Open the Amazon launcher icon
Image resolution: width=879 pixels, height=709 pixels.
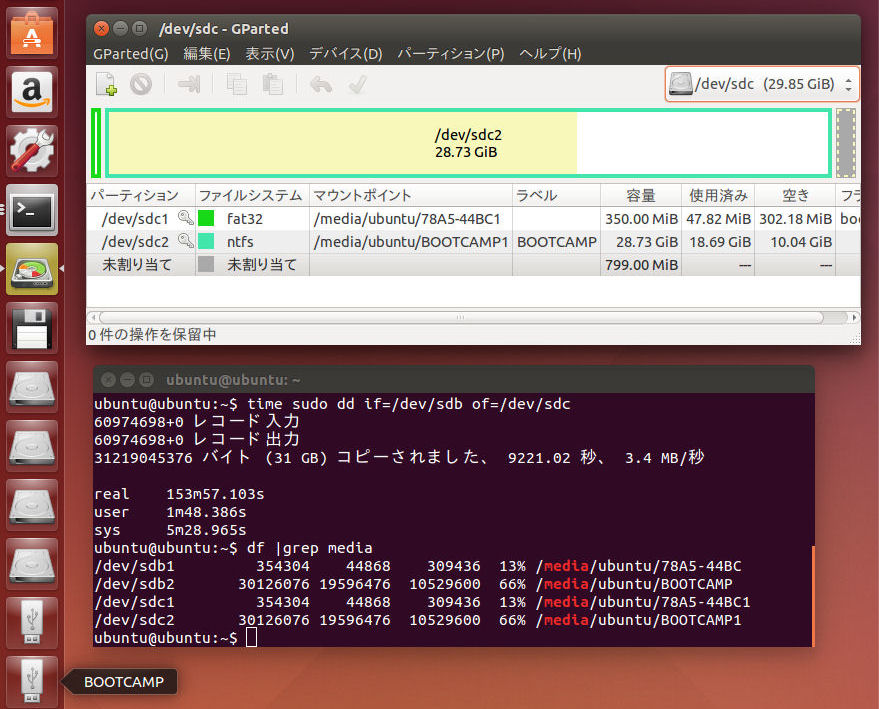tap(32, 92)
